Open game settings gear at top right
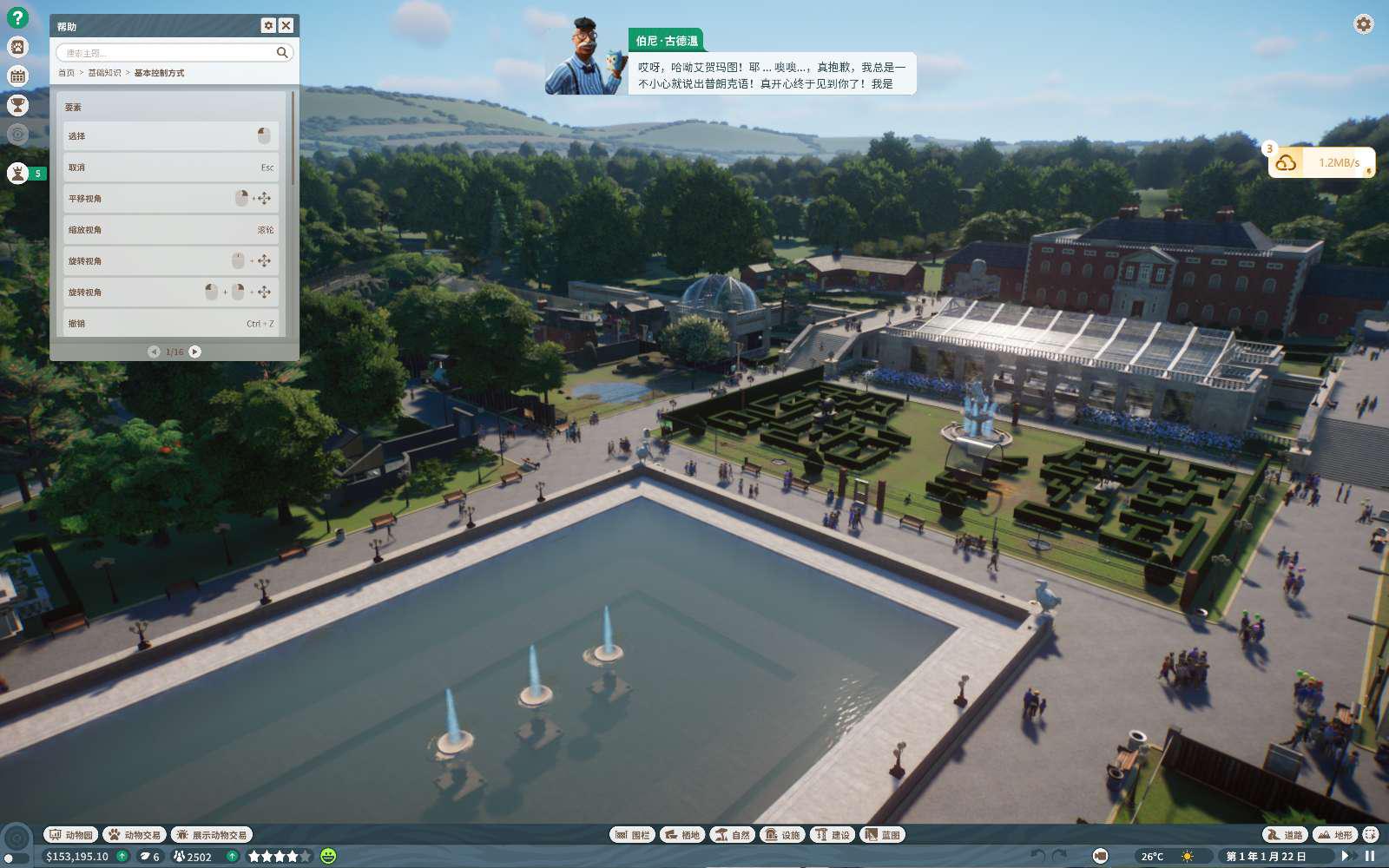Image resolution: width=1389 pixels, height=868 pixels. [1364, 24]
